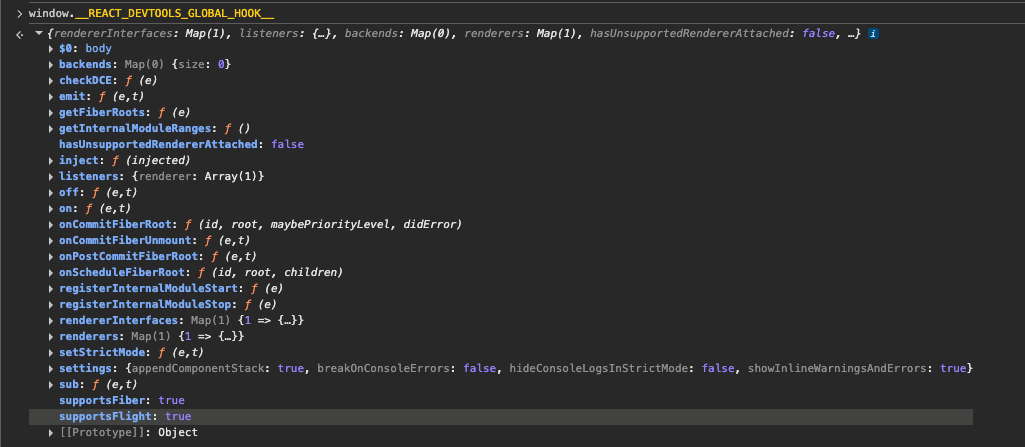Expand the settings object

pos(51,369)
